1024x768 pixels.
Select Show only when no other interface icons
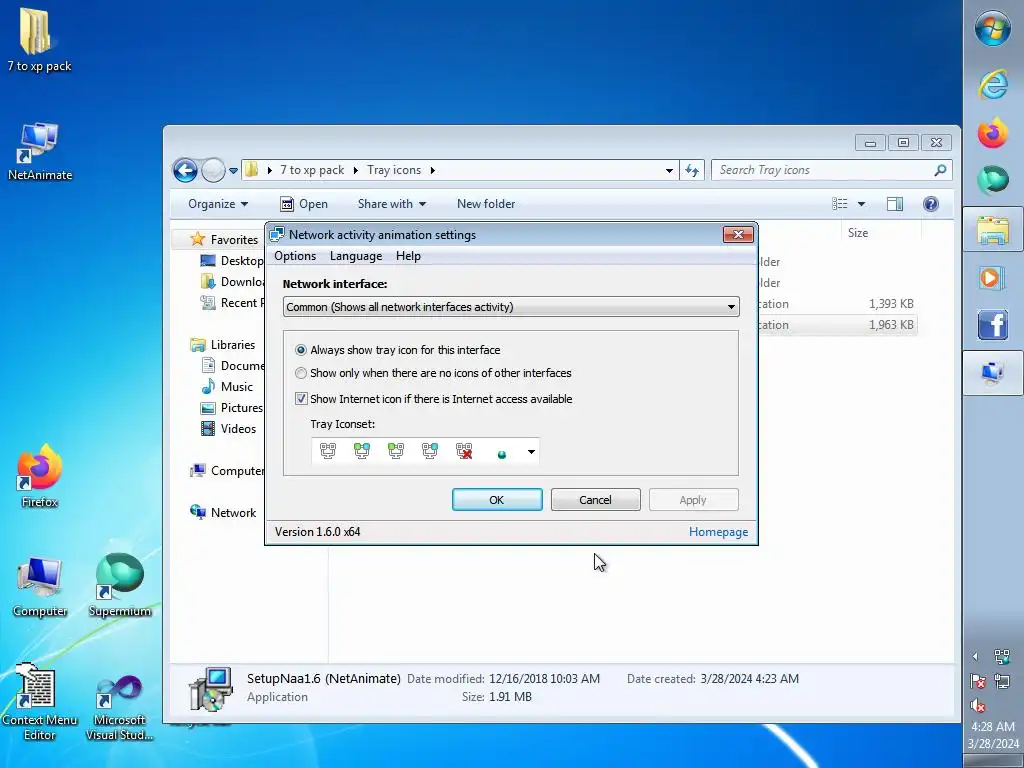click(434, 373)
